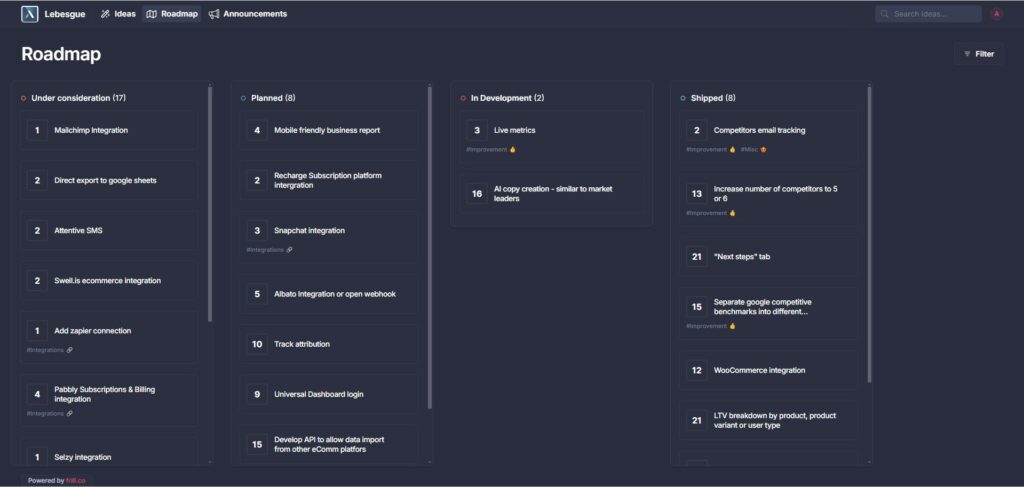Open the Filter button
This screenshot has height=487, width=1024.
click(x=979, y=54)
